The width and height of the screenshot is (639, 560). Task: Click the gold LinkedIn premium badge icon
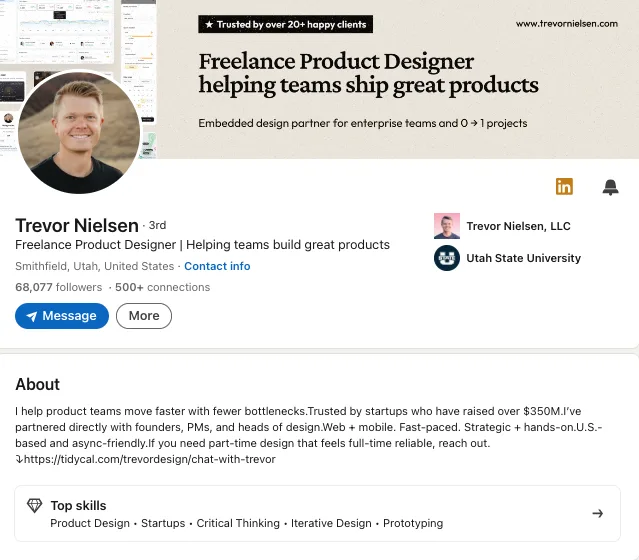(x=564, y=187)
